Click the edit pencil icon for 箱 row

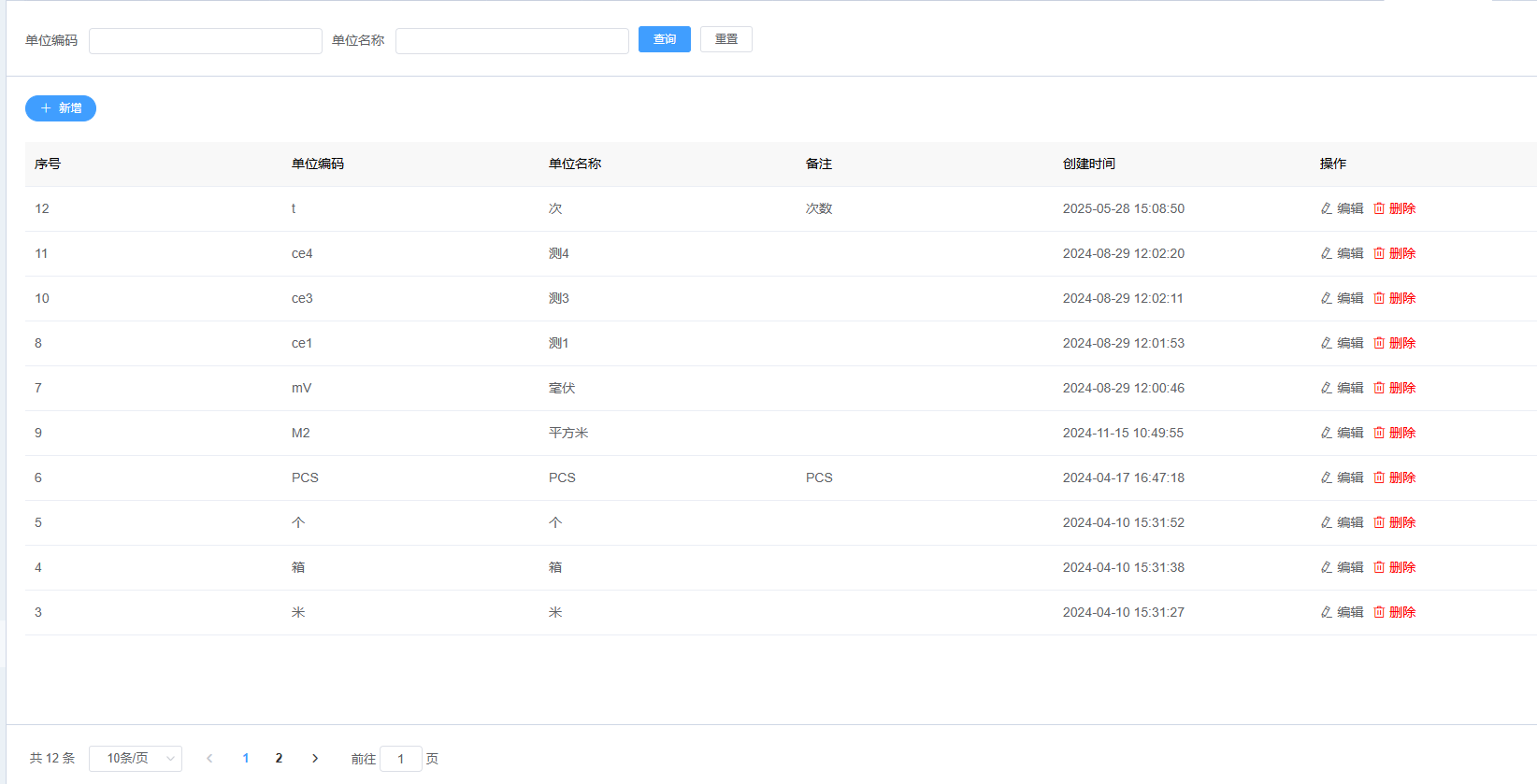(1326, 567)
